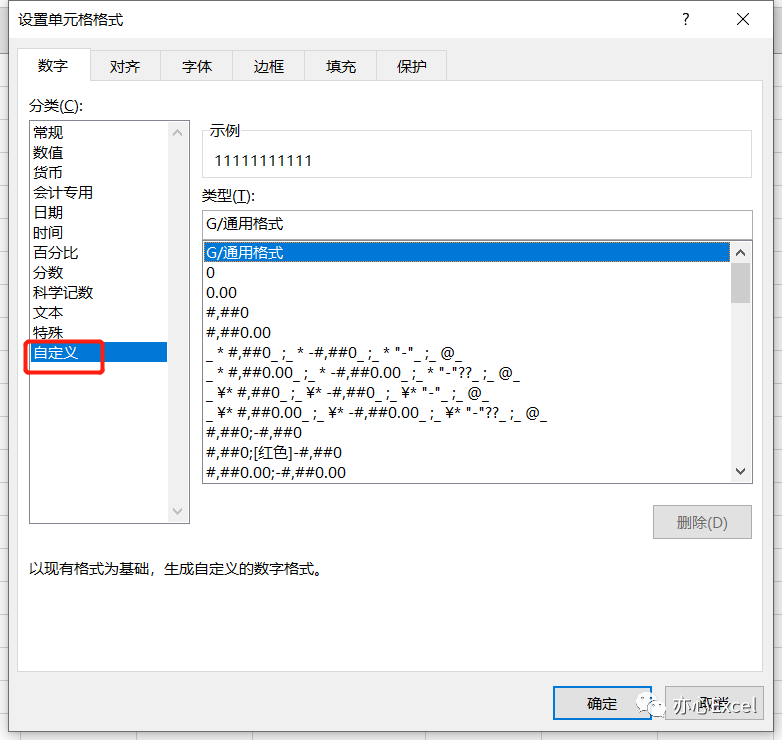
Task: Click the help question mark icon
Action: coord(686,19)
